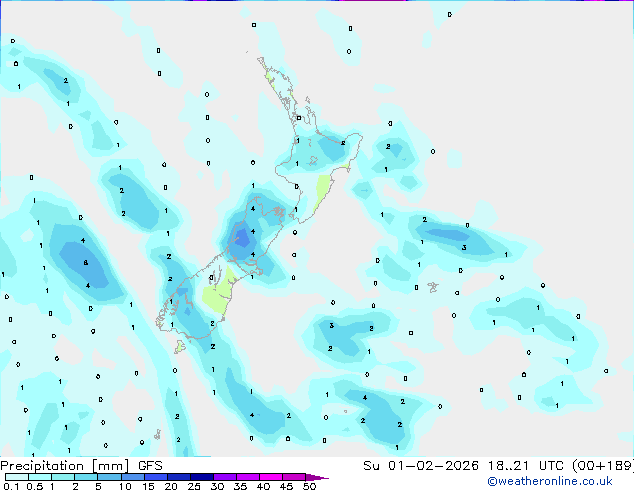The width and height of the screenshot is (634, 490).
Task: Click the '50' legend label
Action: coord(309,486)
